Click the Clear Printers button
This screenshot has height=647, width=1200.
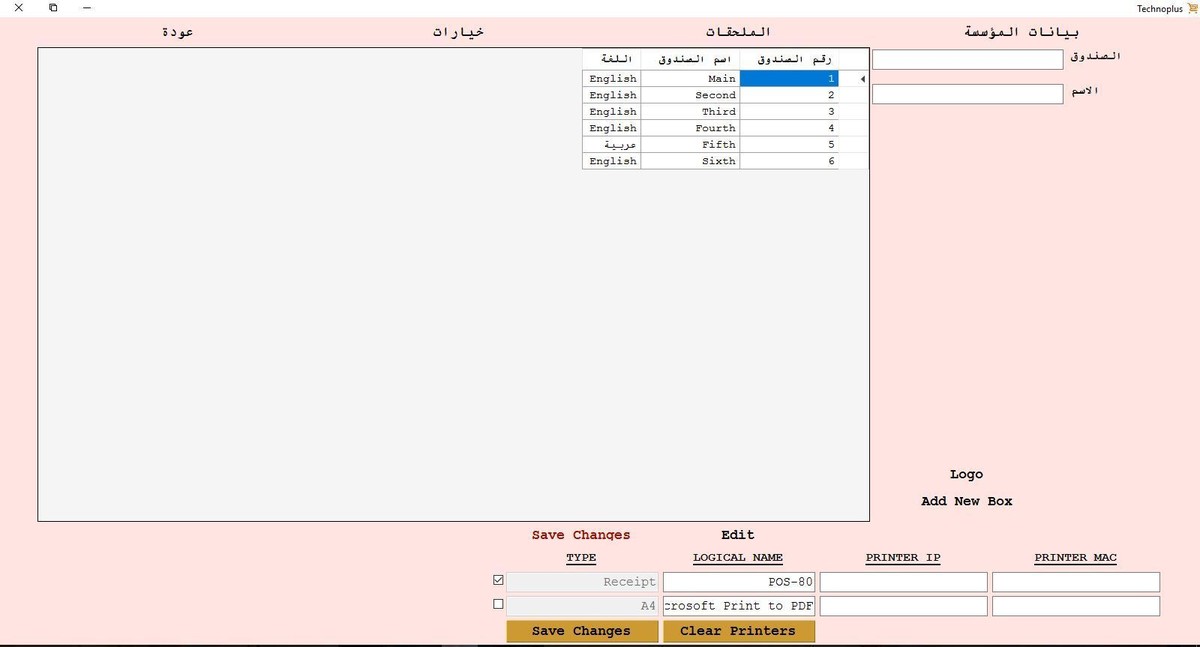(x=738, y=631)
